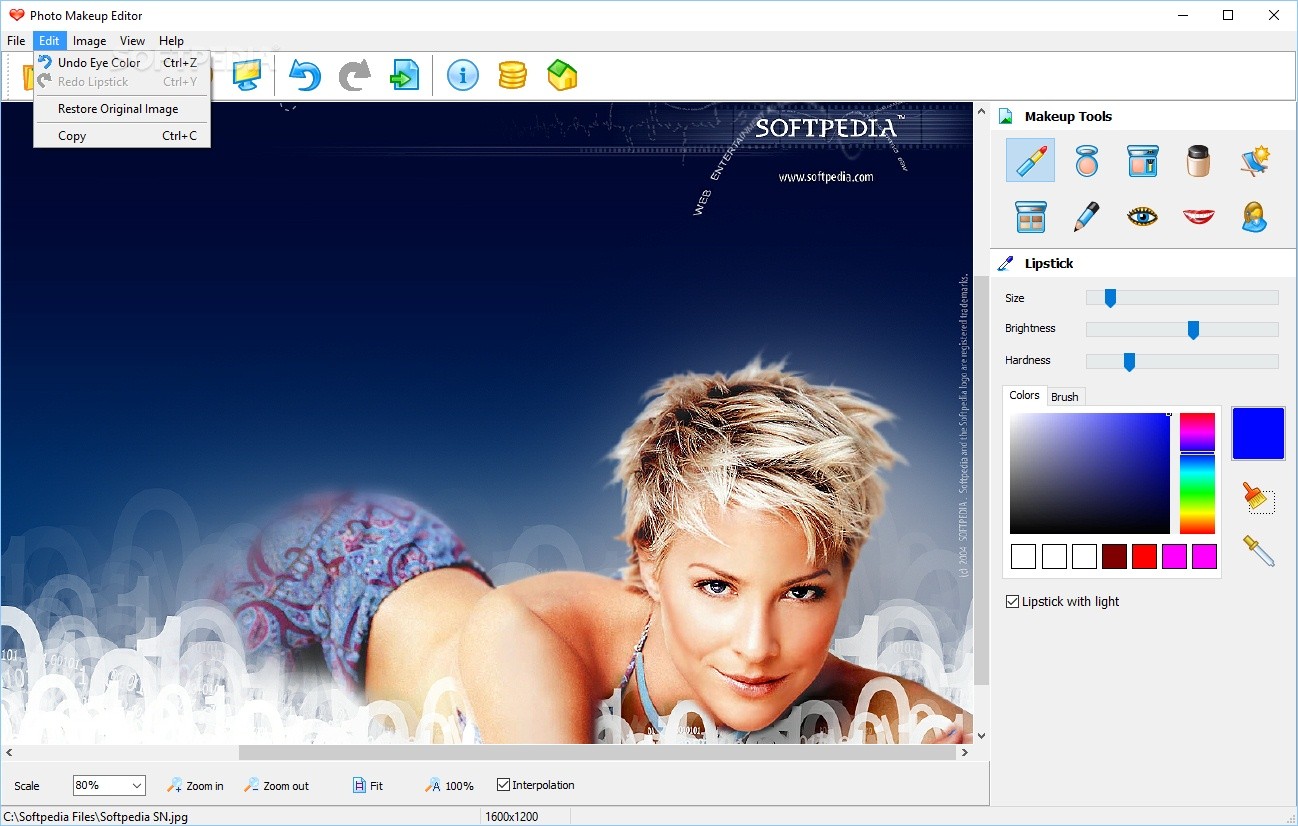Click the right arrow of horizontal scrollbar
The height and width of the screenshot is (826, 1298).
[965, 752]
